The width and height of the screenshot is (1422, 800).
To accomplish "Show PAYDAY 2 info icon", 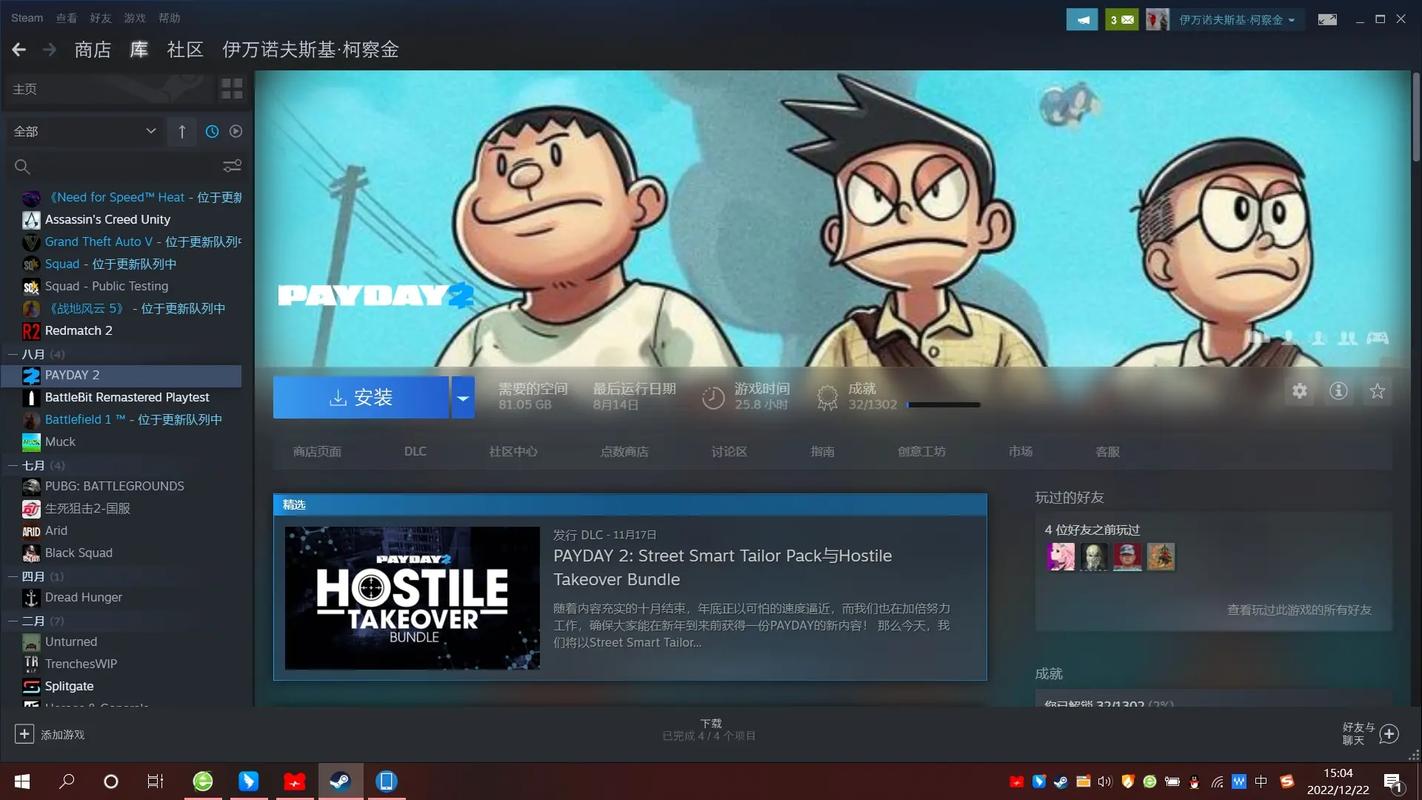I will point(1338,391).
